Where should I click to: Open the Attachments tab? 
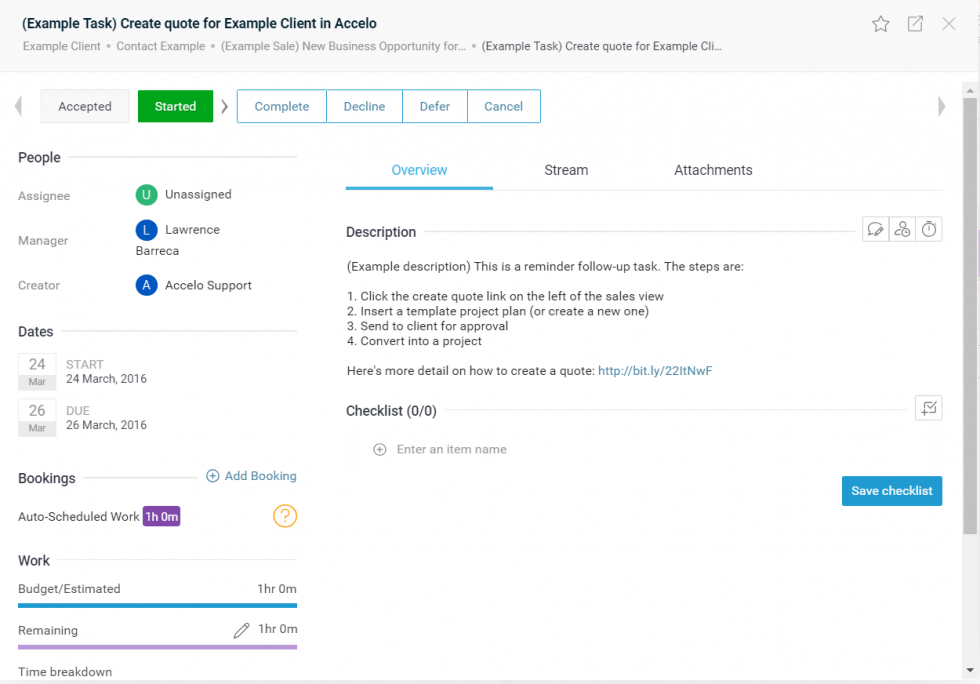(x=713, y=170)
